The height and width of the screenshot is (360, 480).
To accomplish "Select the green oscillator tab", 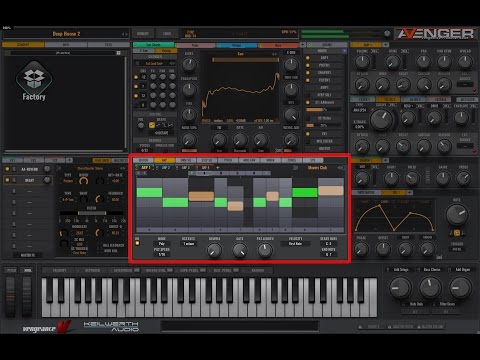I will 153,45.
